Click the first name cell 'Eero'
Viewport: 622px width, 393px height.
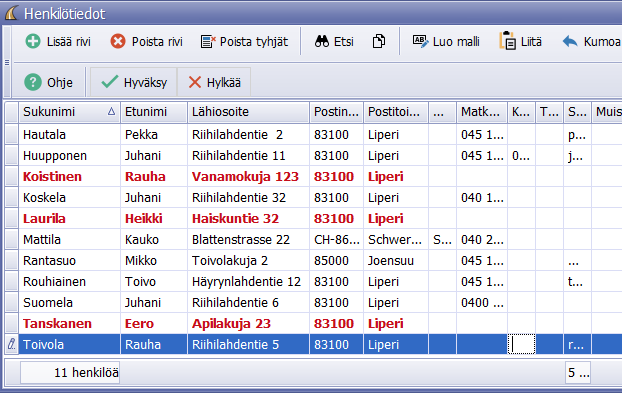(x=154, y=324)
